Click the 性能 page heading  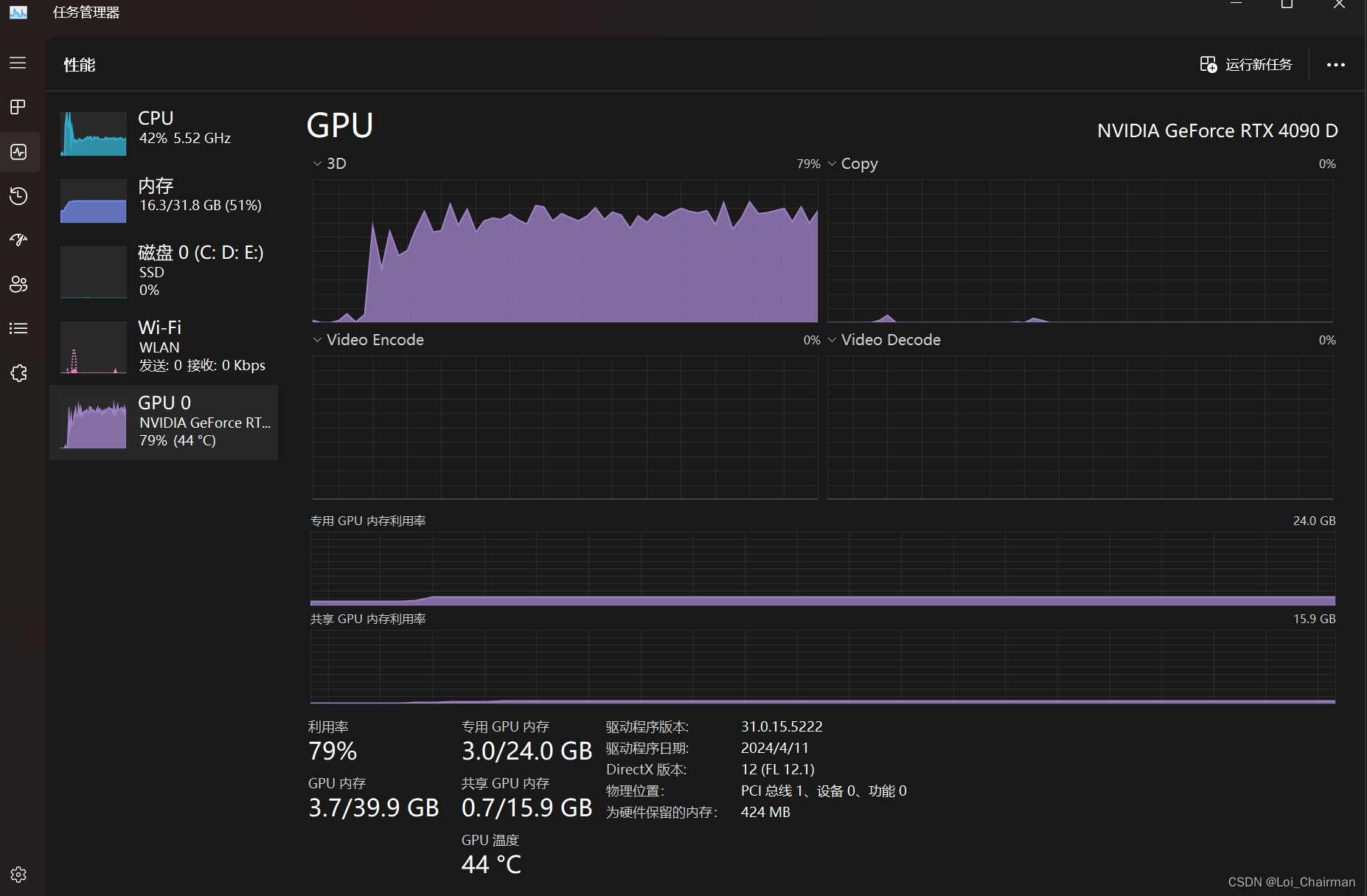[x=80, y=65]
